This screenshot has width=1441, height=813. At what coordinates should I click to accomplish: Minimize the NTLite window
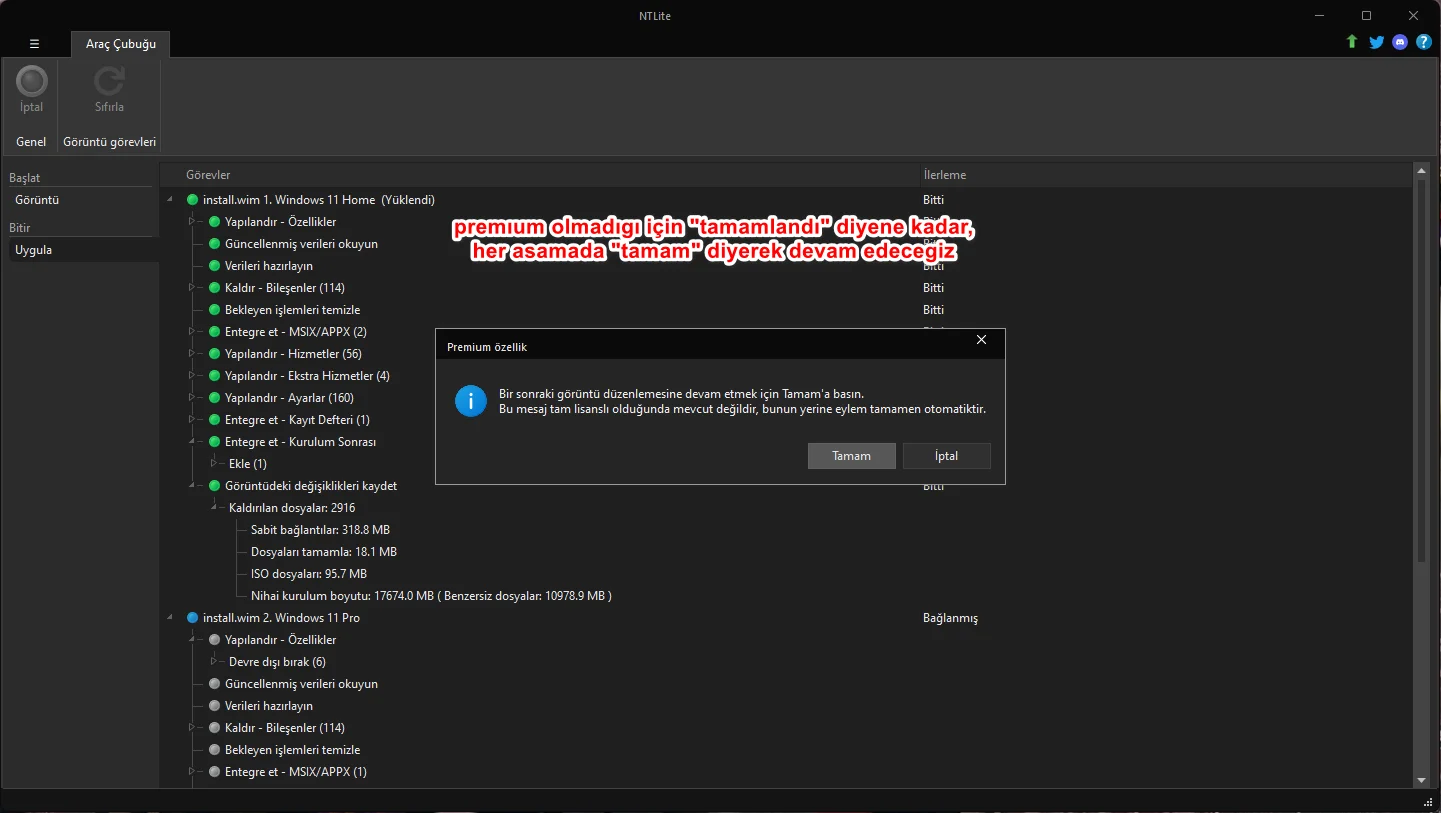coord(1322,15)
